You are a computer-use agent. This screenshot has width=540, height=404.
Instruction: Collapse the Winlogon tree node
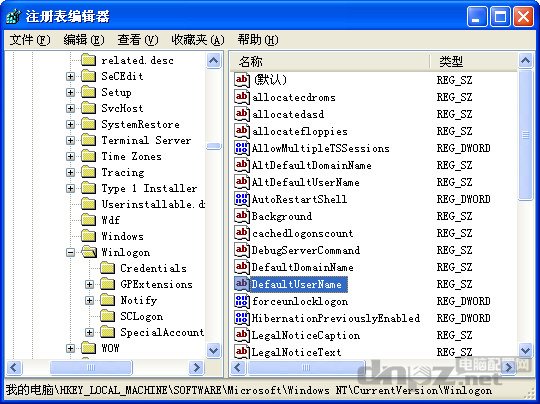coord(70,252)
